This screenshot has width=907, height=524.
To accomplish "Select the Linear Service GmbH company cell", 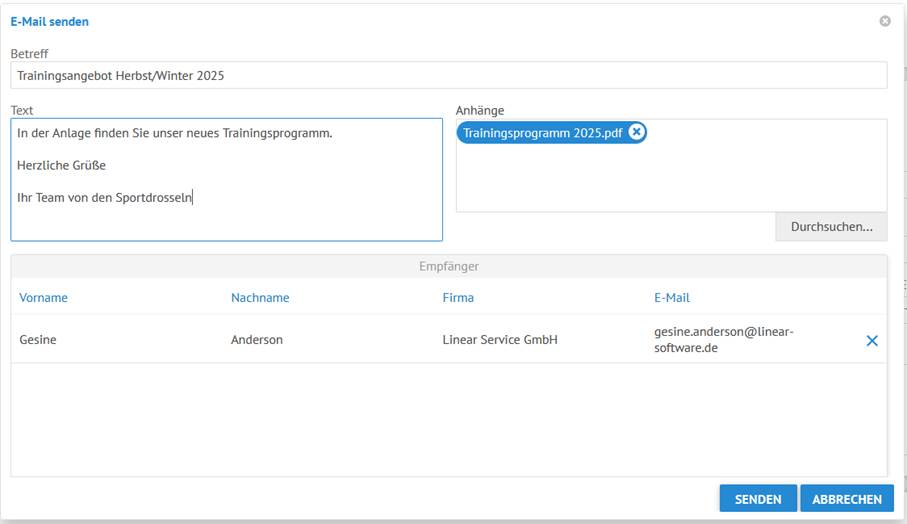I will 500,340.
